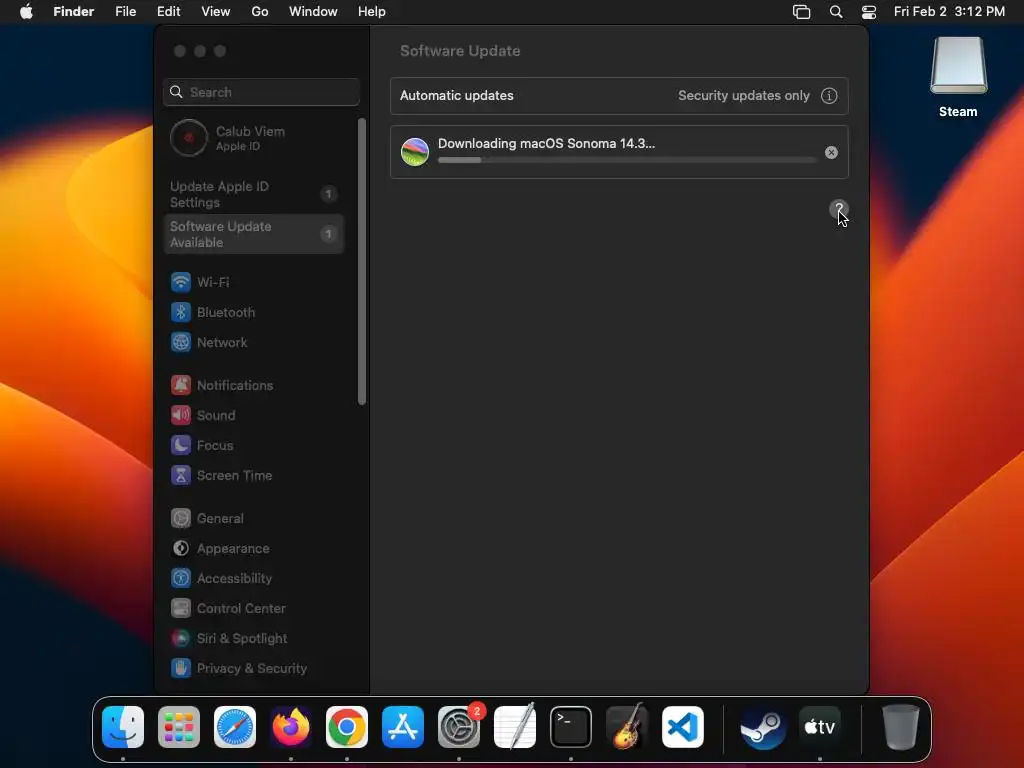
Task: Open Trash from the Dock
Action: [901, 727]
